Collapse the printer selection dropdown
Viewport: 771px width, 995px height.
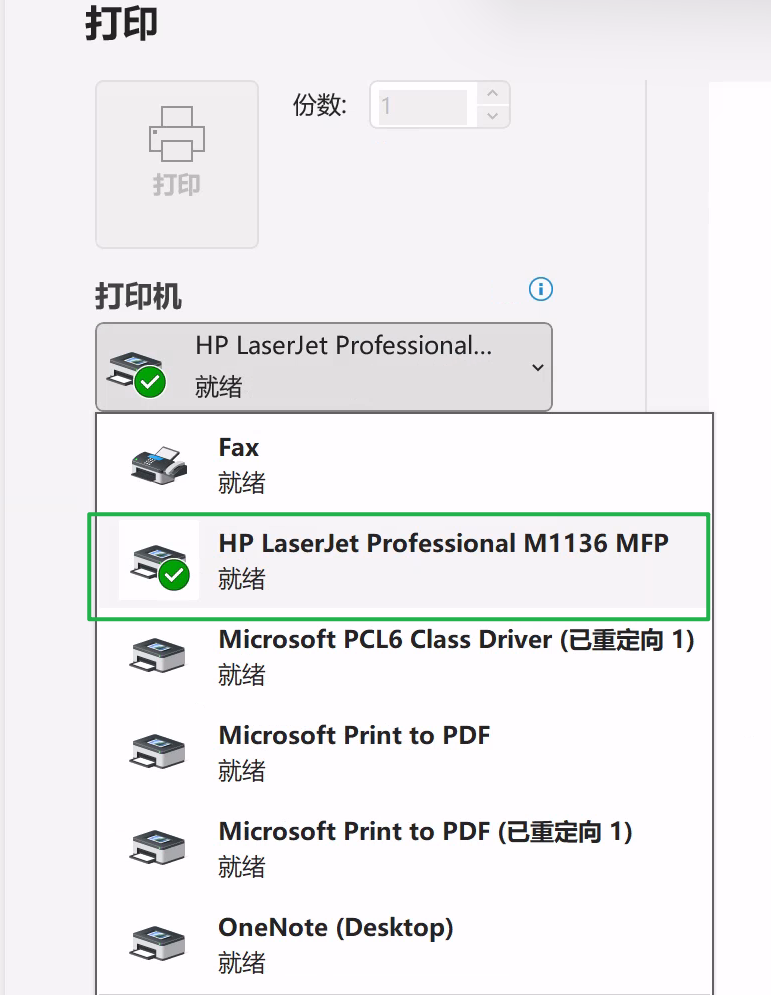(x=323, y=367)
